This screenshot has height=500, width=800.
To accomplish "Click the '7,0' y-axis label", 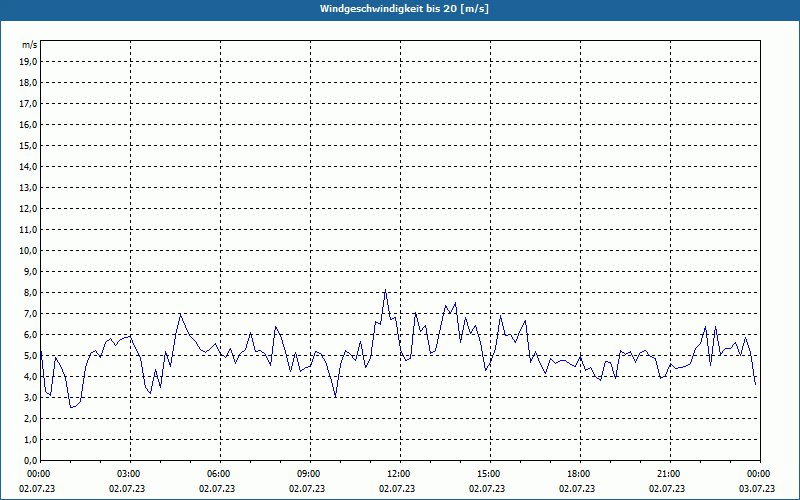I will click(x=30, y=313).
